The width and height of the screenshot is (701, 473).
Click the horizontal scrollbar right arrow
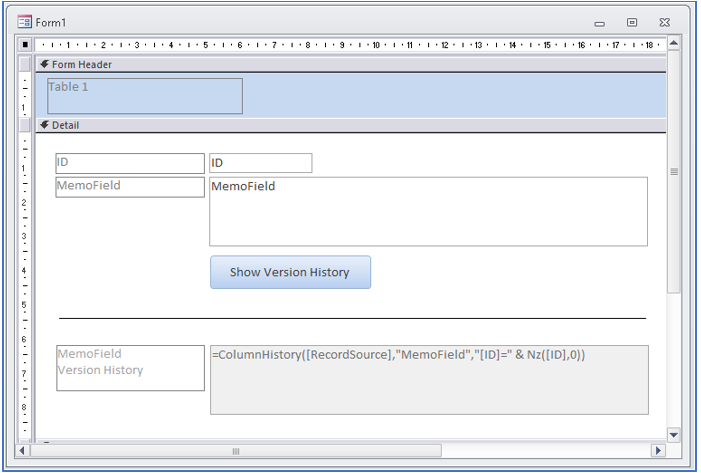pyautogui.click(x=658, y=451)
